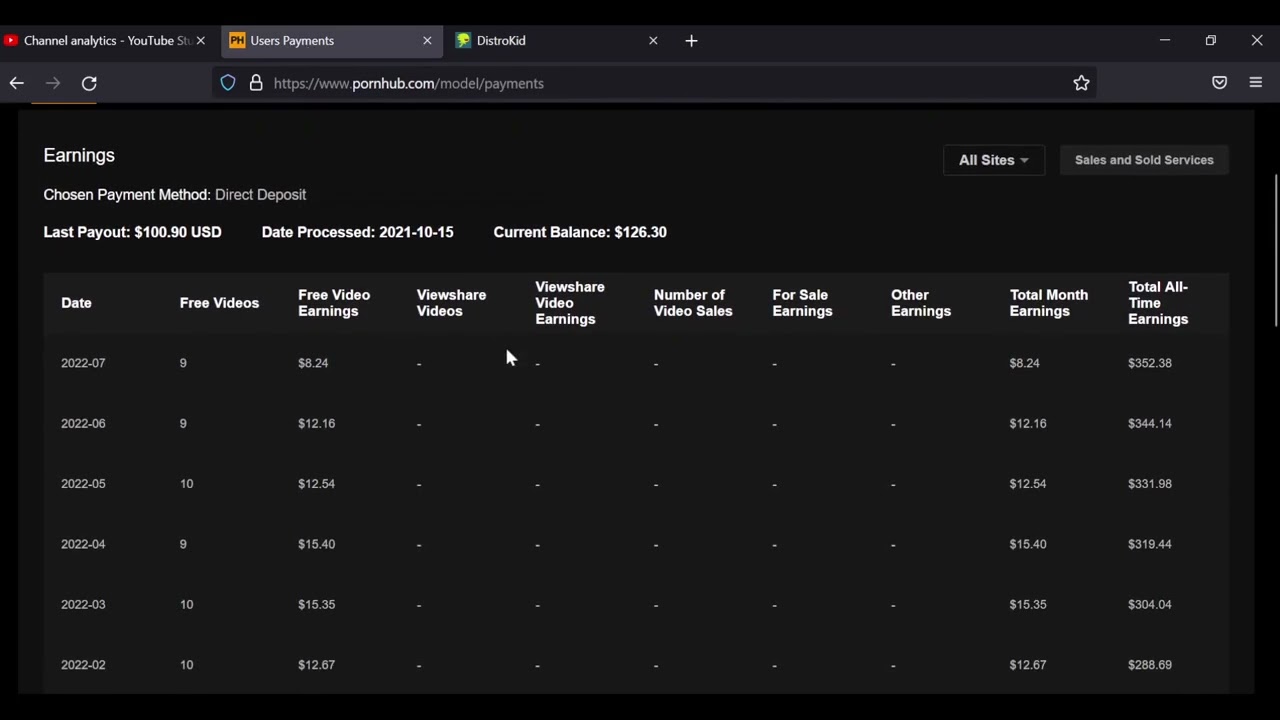Switch to Channel analytics YouTube Studio tab
This screenshot has height=720, width=1280.
[x=106, y=41]
